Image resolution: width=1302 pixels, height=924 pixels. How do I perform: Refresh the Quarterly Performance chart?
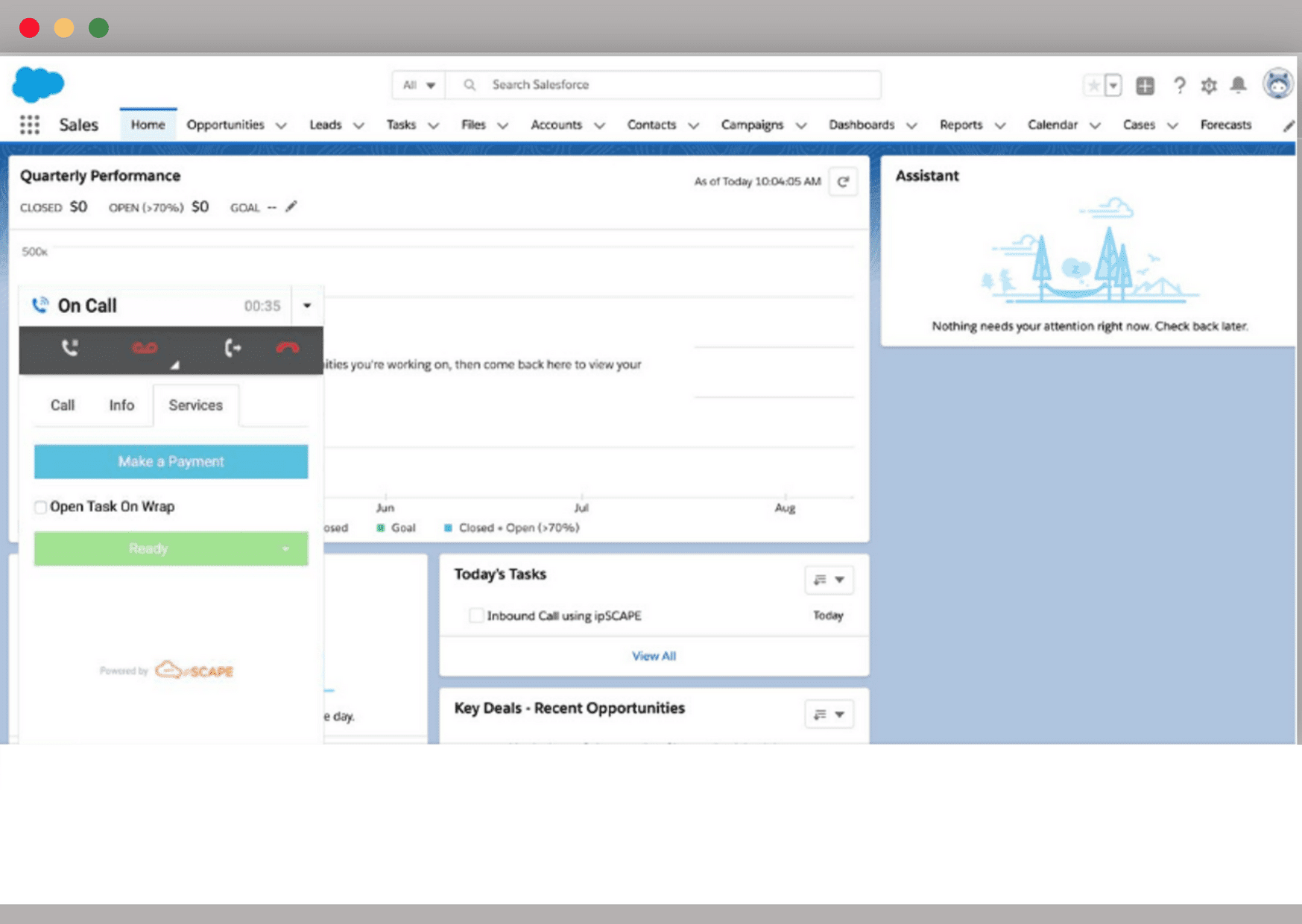click(x=843, y=182)
